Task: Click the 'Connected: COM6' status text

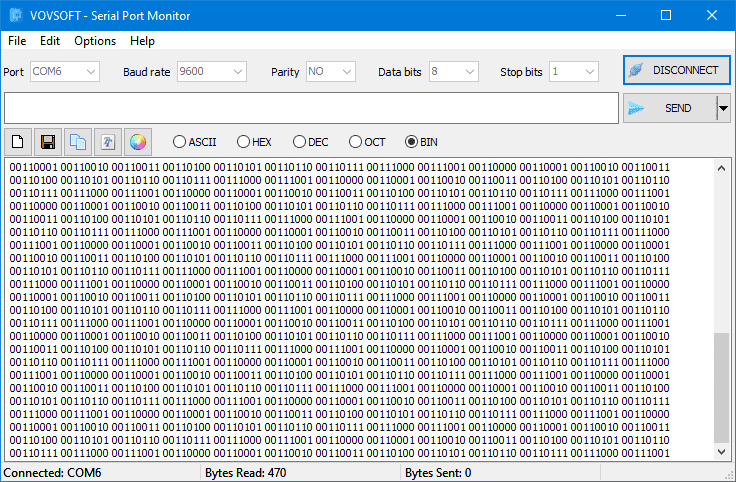Action: tap(52, 473)
